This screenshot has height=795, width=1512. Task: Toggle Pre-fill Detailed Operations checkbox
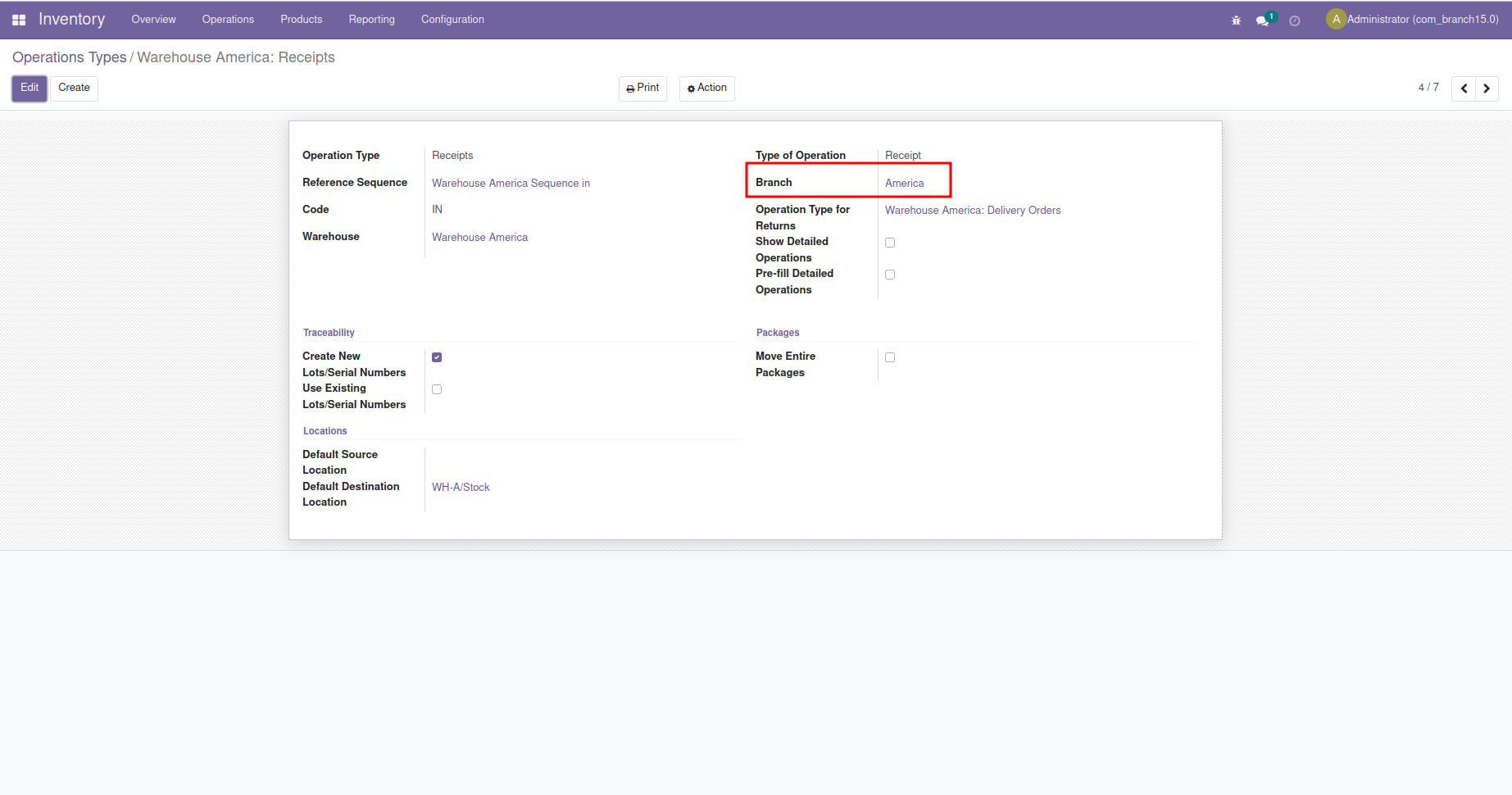click(890, 275)
